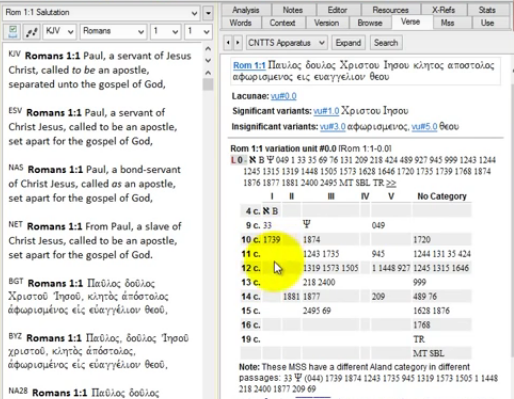The width and height of the screenshot is (514, 399).
Task: Select the Verse tab
Action: coord(410,22)
